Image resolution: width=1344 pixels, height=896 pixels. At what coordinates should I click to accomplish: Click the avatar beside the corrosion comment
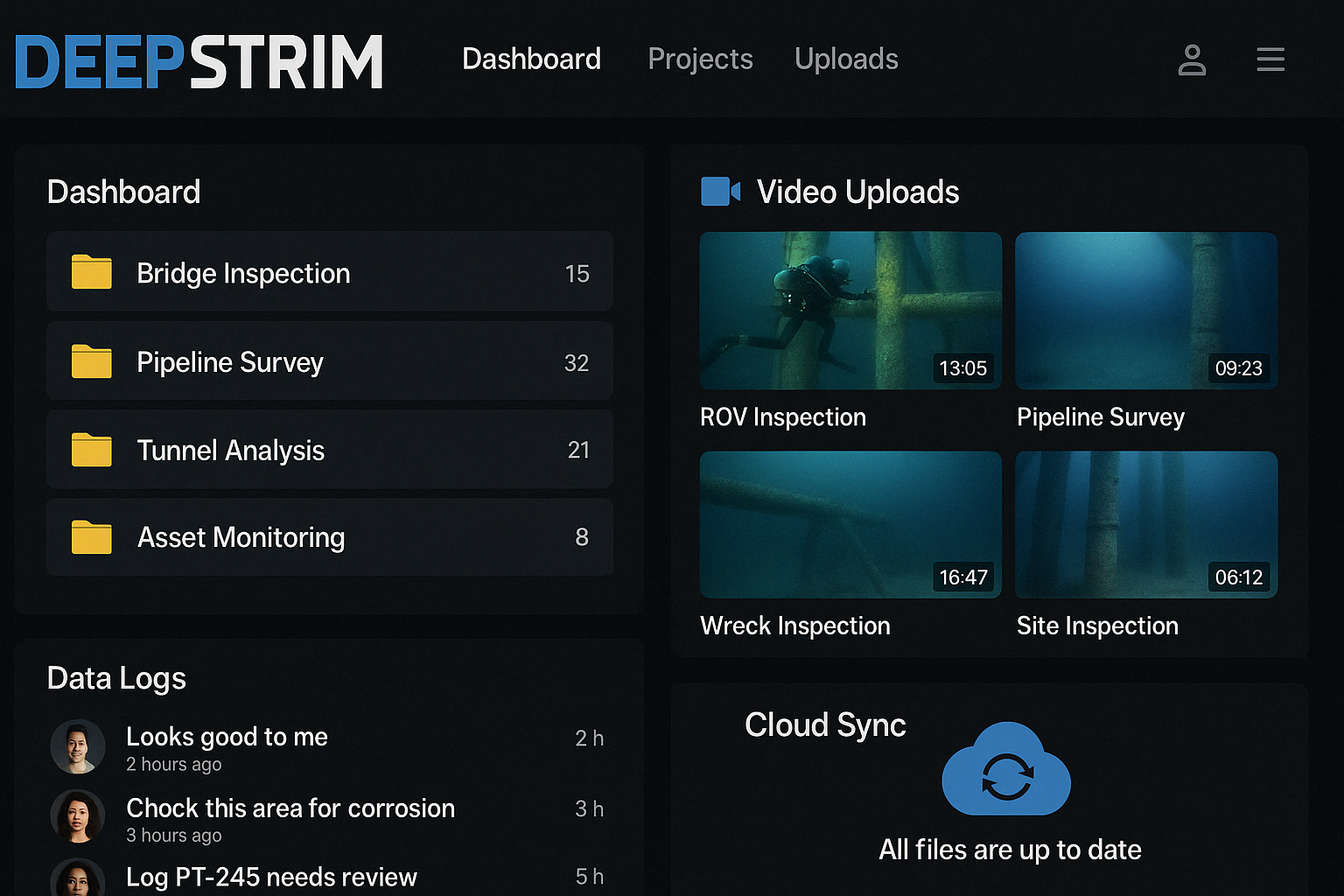coord(78,816)
